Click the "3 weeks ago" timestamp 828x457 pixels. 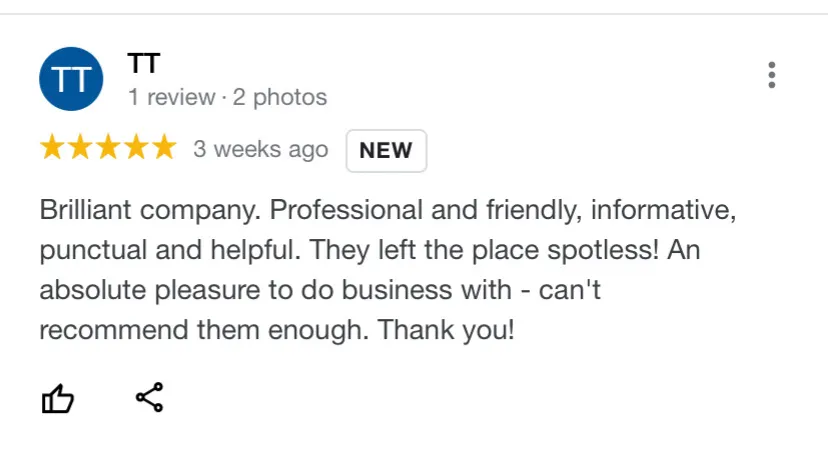pyautogui.click(x=260, y=150)
